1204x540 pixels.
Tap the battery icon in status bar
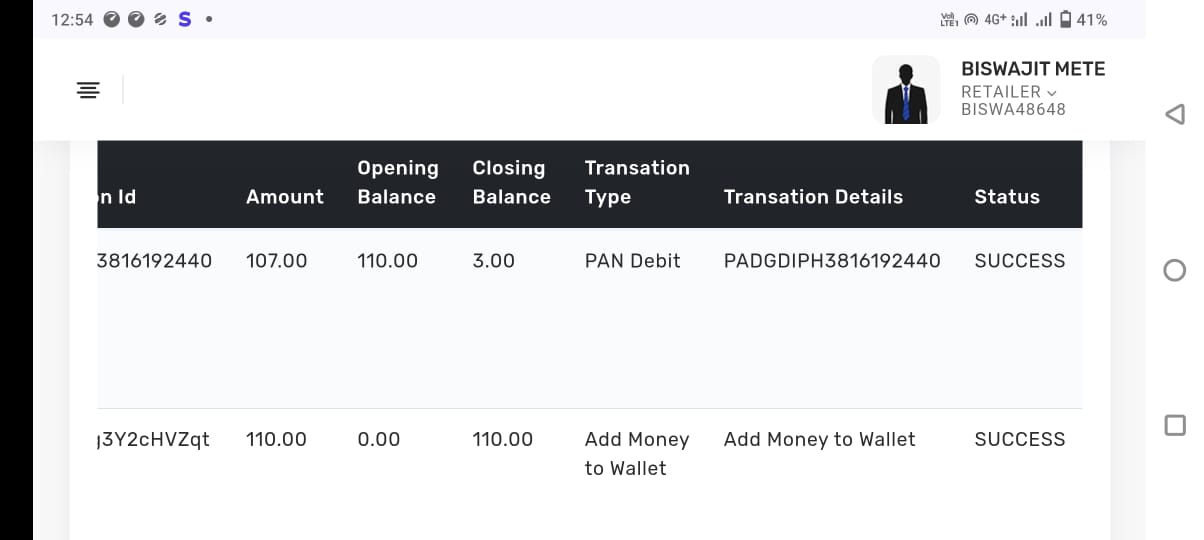click(1066, 19)
